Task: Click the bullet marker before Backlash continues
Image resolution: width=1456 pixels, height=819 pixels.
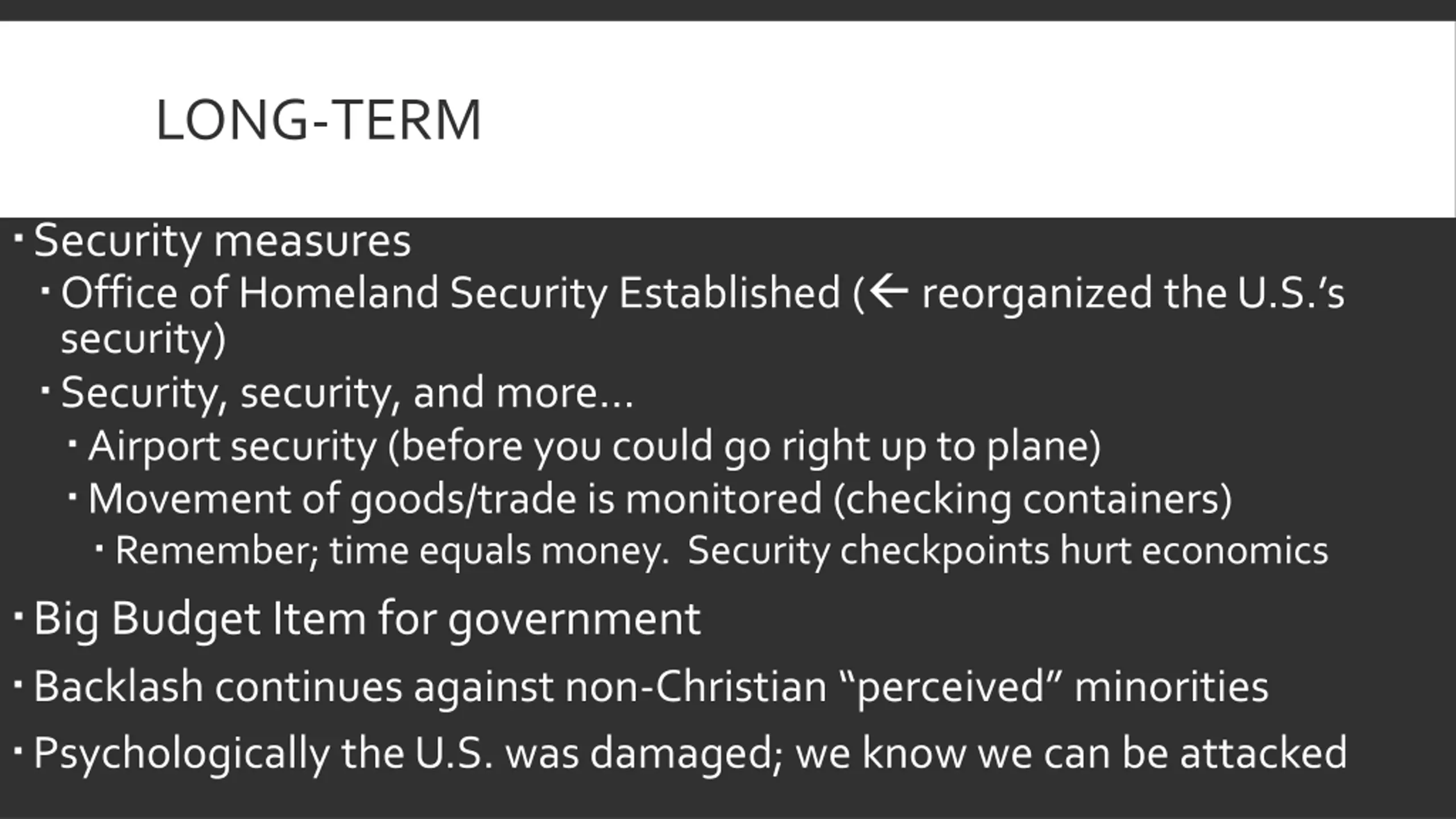Action: pyautogui.click(x=18, y=683)
